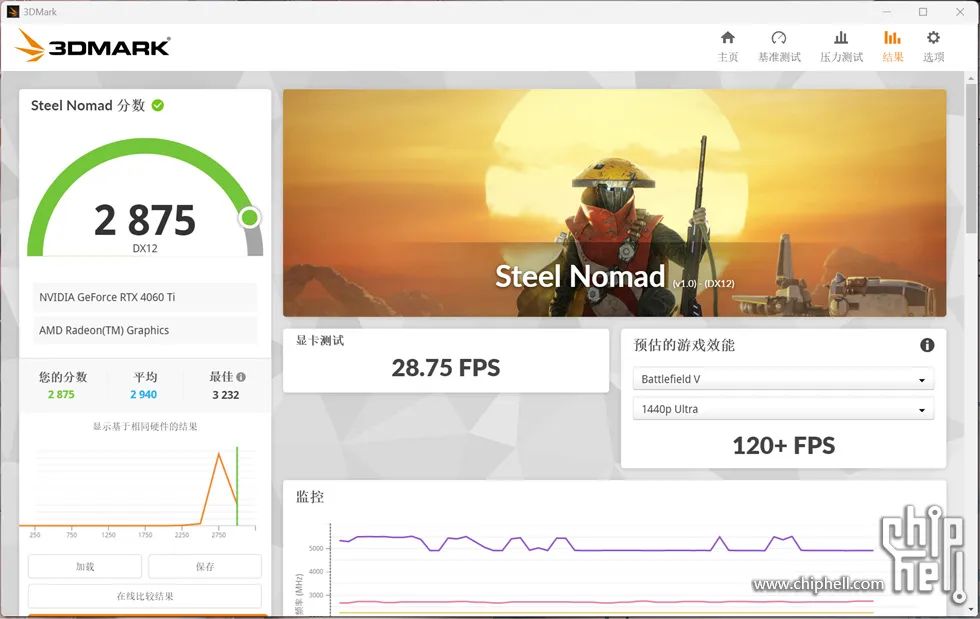The image size is (980, 619).
Task: Click the info icon in 预估的游戏效能 panel
Action: coord(927,345)
